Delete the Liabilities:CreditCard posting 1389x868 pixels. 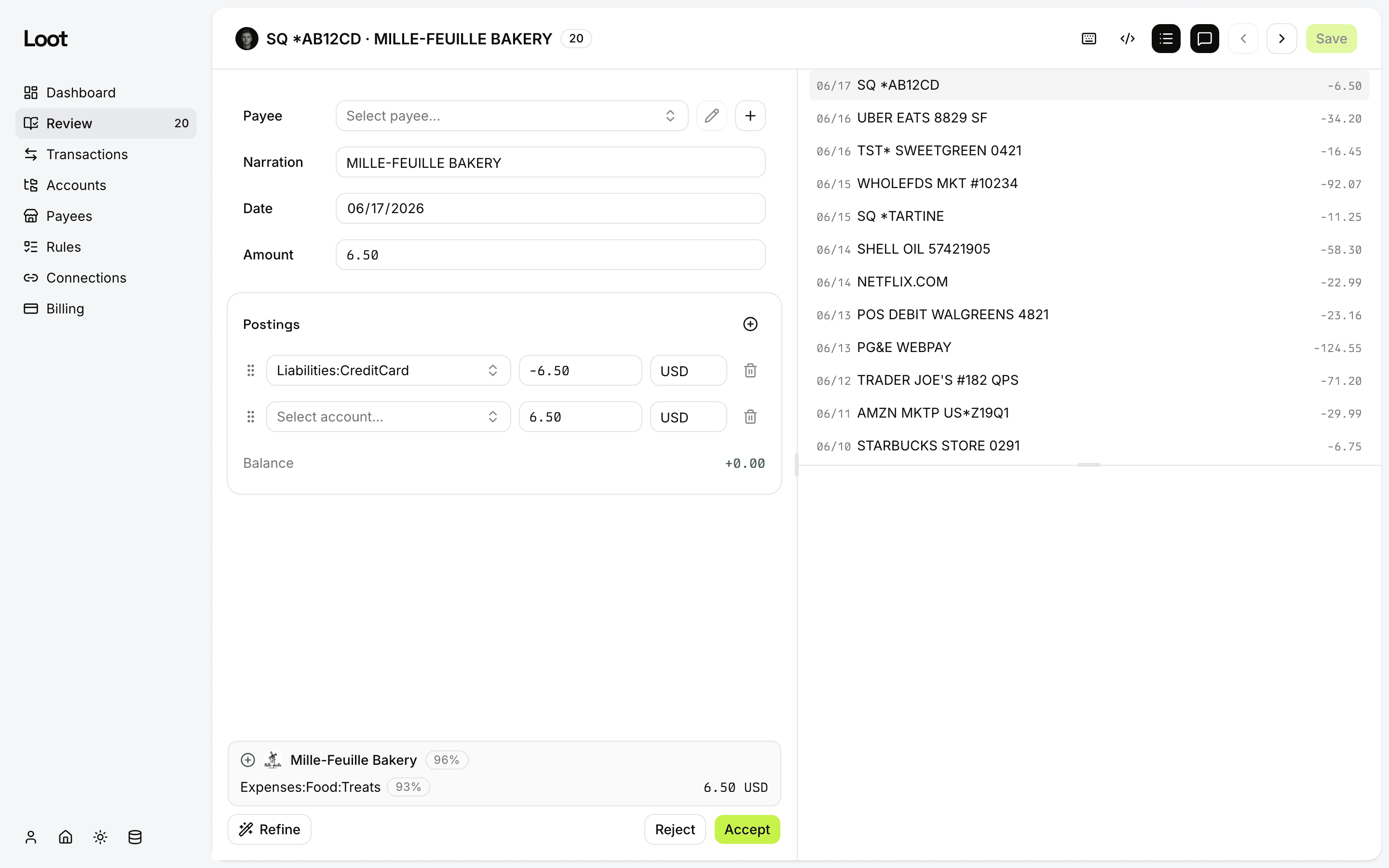click(x=750, y=370)
